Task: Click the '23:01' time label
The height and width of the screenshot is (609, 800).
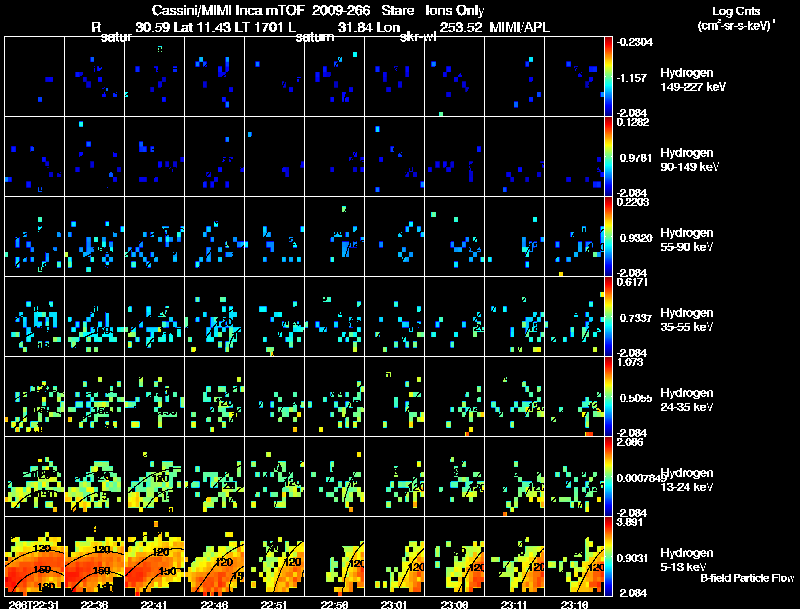Action: 394,604
